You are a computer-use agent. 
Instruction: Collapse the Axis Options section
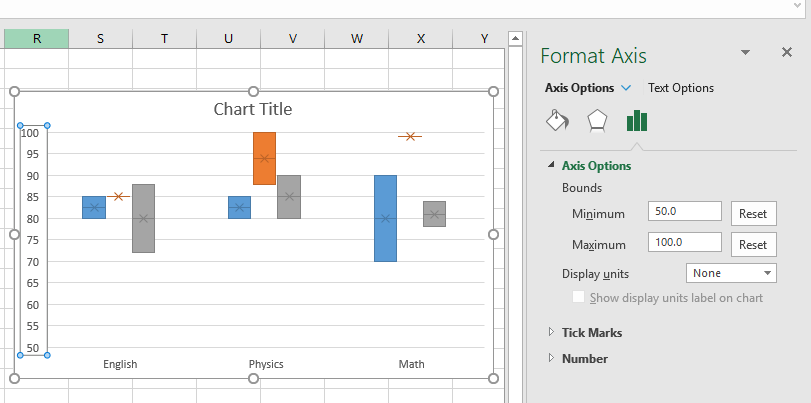(551, 166)
